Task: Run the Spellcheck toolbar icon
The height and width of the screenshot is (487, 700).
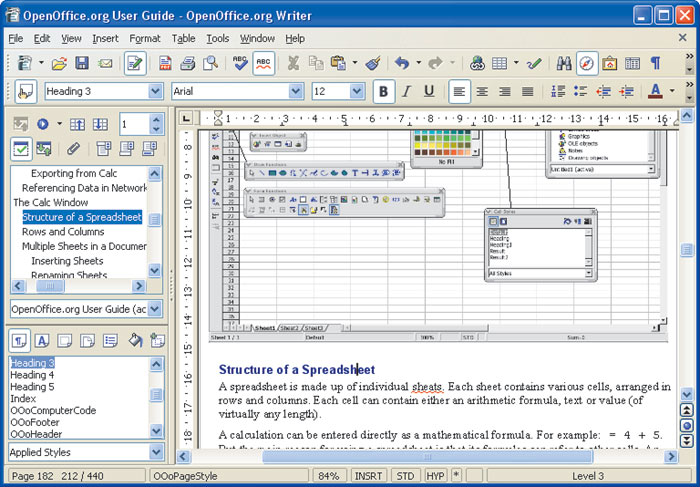Action: 240,63
